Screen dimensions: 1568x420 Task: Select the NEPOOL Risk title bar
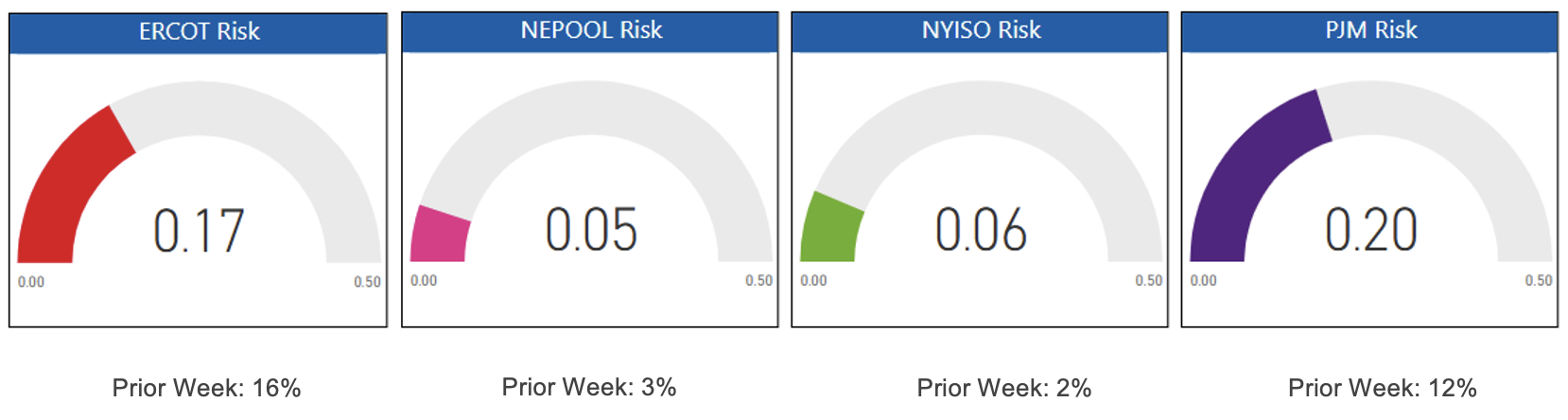tap(591, 30)
